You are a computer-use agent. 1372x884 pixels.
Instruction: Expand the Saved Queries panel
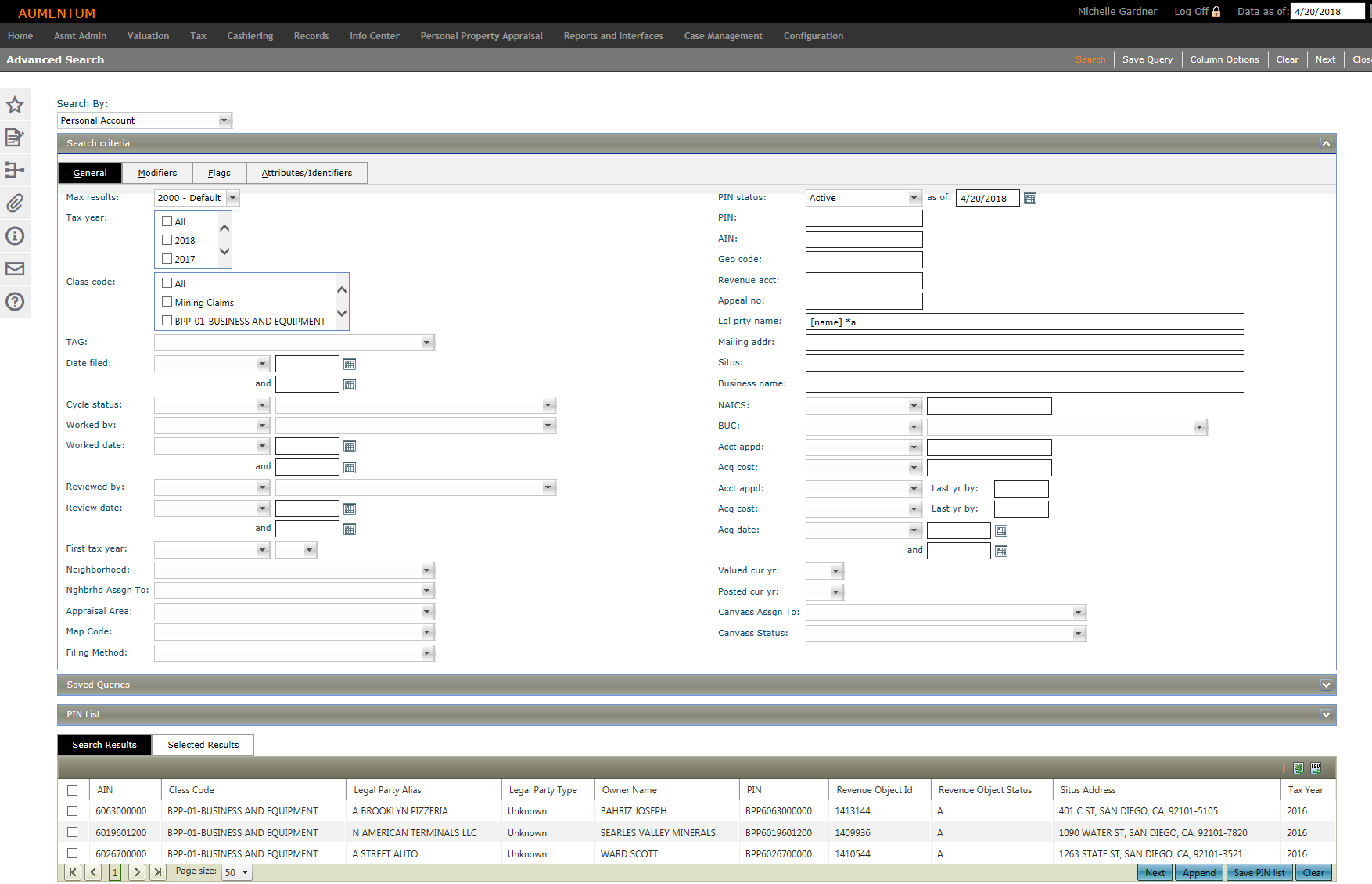[1326, 685]
